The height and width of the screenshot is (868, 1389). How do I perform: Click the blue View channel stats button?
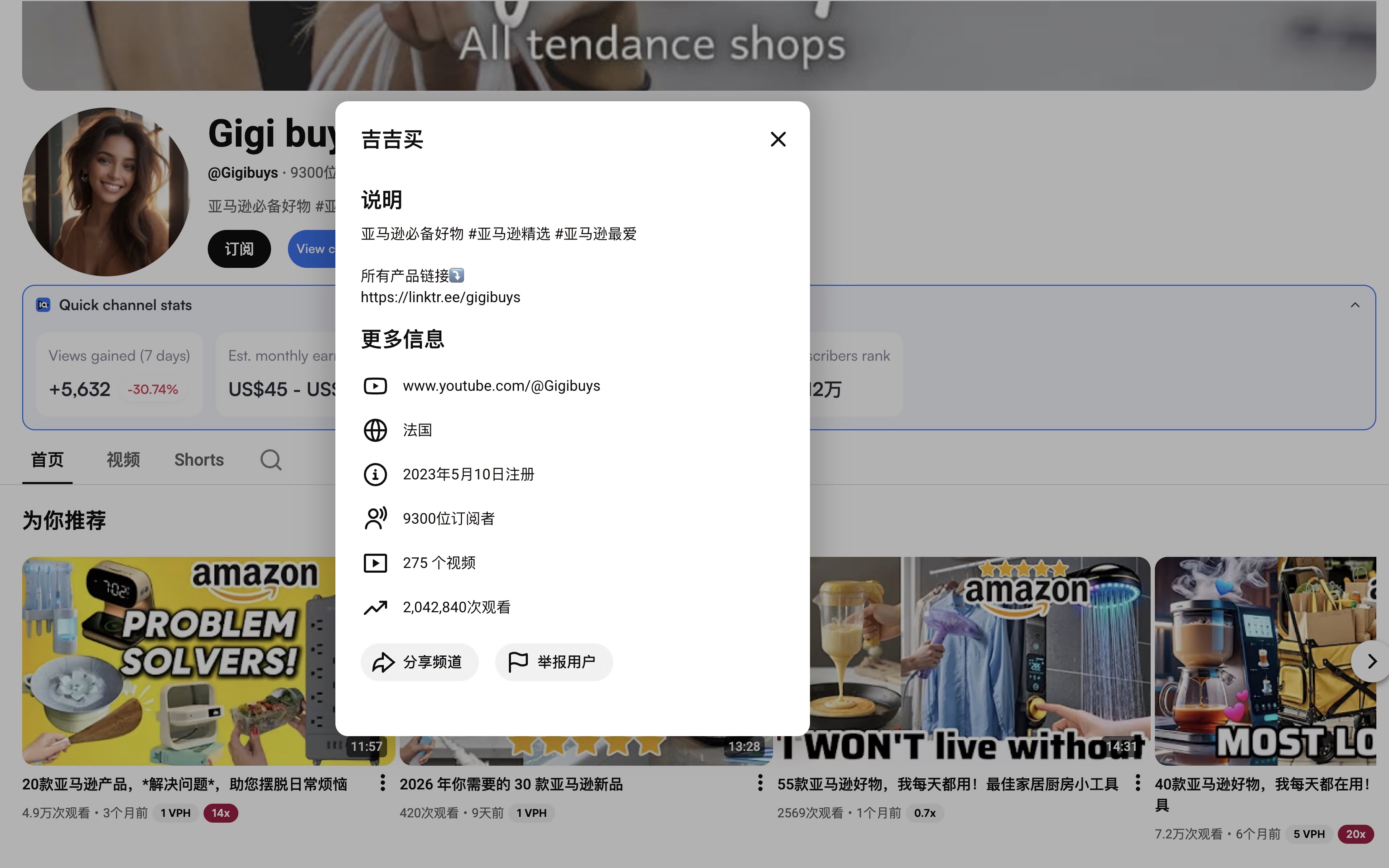point(312,249)
